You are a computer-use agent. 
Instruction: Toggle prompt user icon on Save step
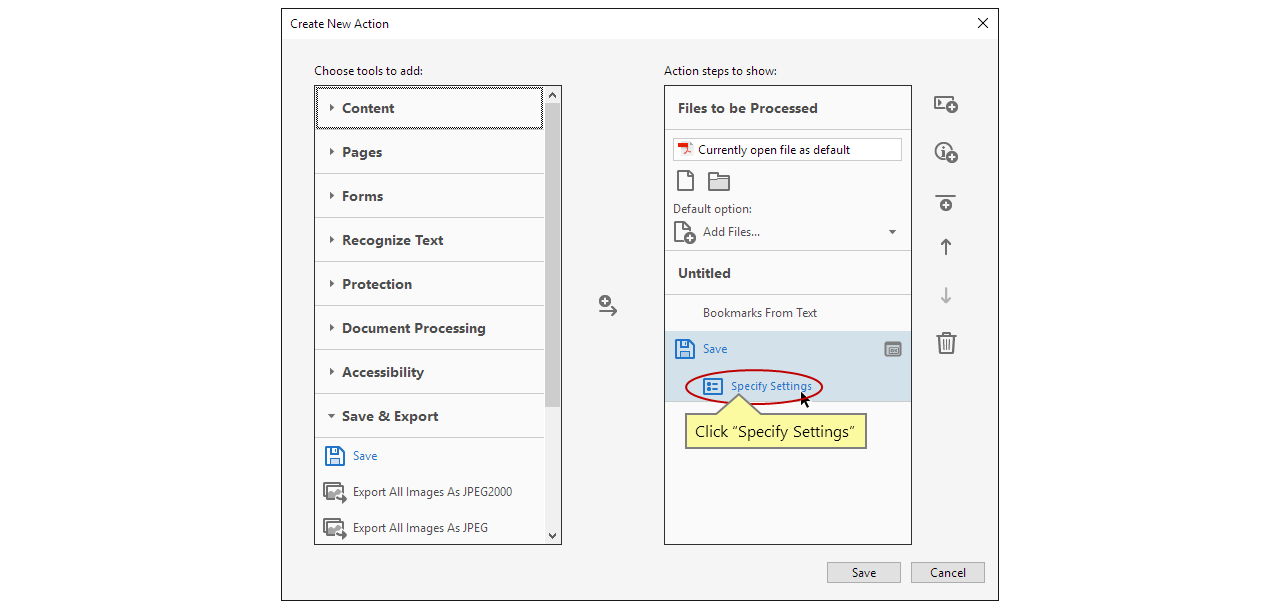click(893, 349)
